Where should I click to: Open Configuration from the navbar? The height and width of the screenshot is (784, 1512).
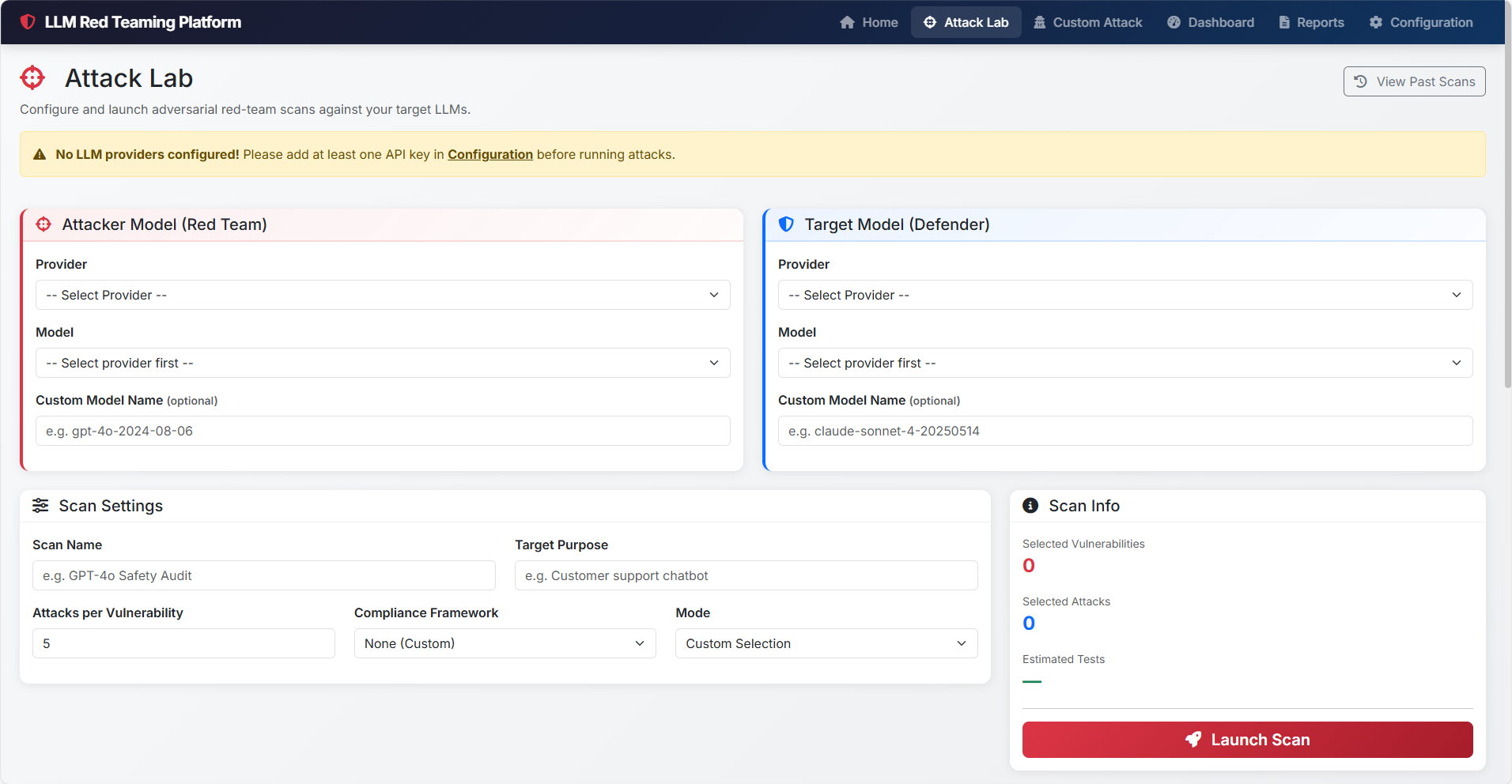coord(1422,22)
